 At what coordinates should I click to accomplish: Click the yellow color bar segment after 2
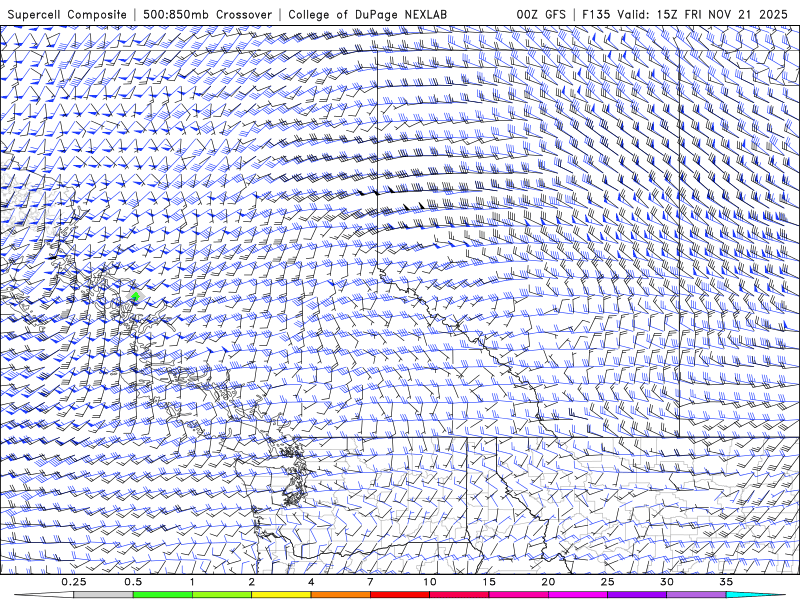click(x=281, y=595)
